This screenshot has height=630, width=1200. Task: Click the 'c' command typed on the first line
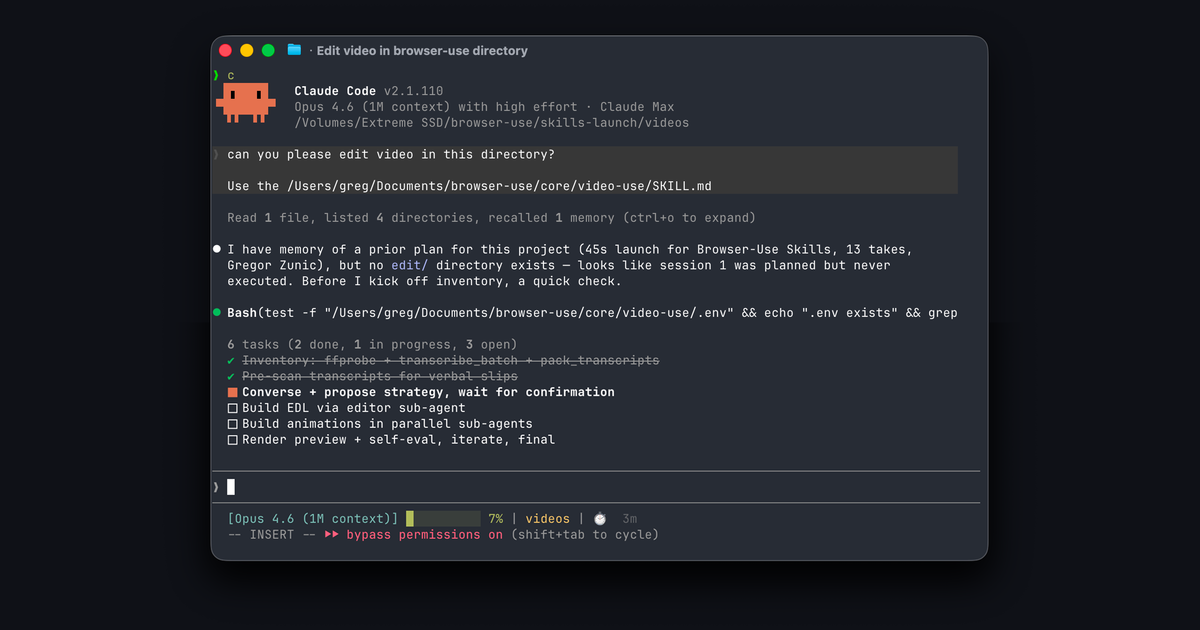tap(231, 76)
